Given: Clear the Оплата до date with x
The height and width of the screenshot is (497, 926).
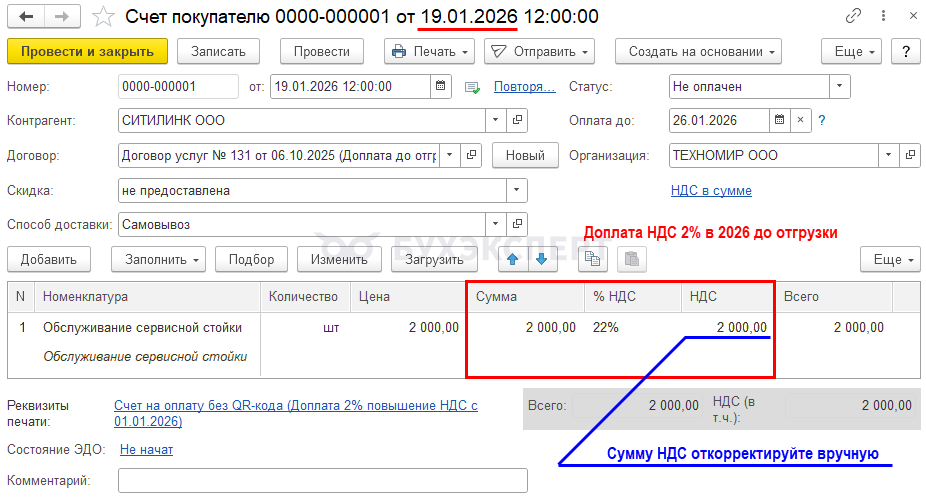Looking at the screenshot, I should click(x=800, y=120).
